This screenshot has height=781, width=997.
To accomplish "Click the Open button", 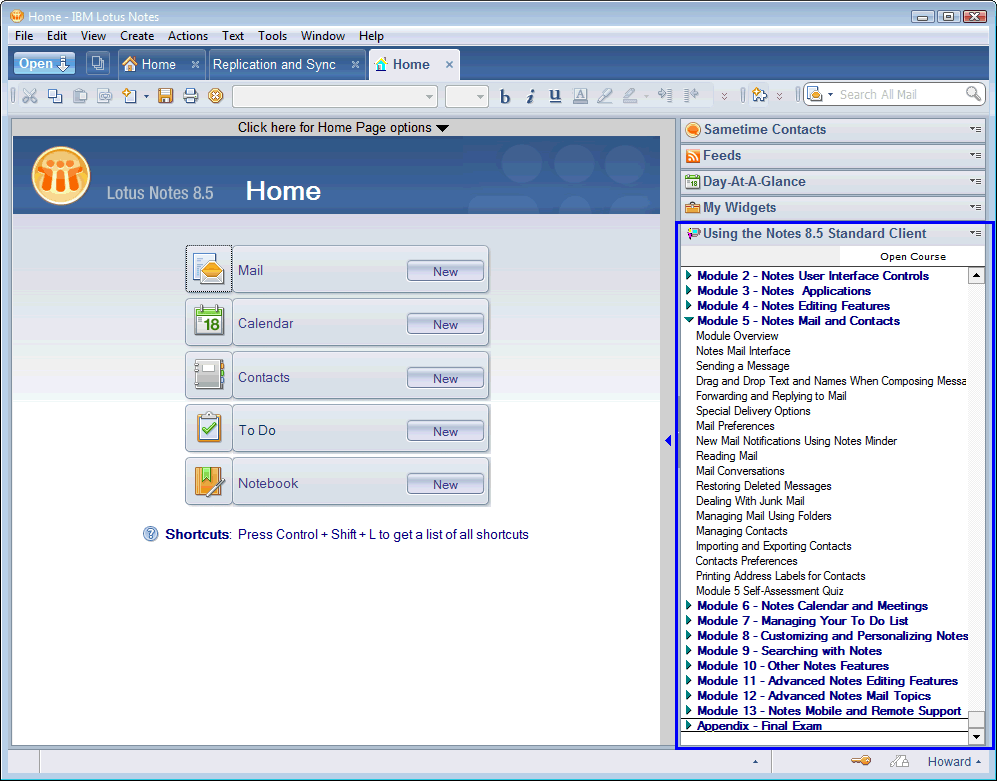I will [x=44, y=63].
